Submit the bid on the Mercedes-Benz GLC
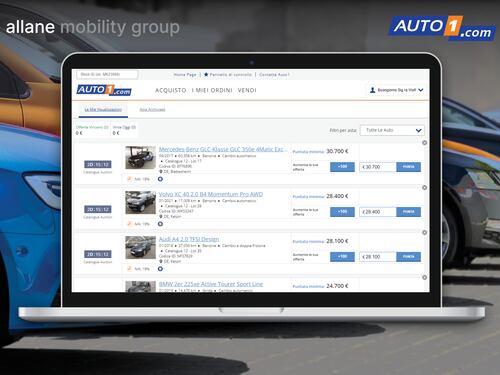The height and width of the screenshot is (375, 500). coord(408,167)
